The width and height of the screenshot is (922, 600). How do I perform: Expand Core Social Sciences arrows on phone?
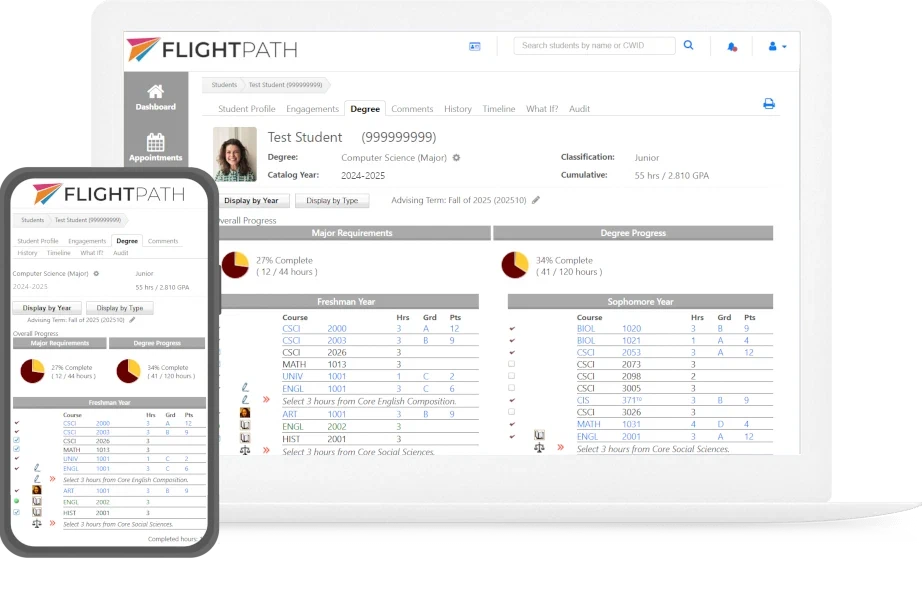coord(52,523)
